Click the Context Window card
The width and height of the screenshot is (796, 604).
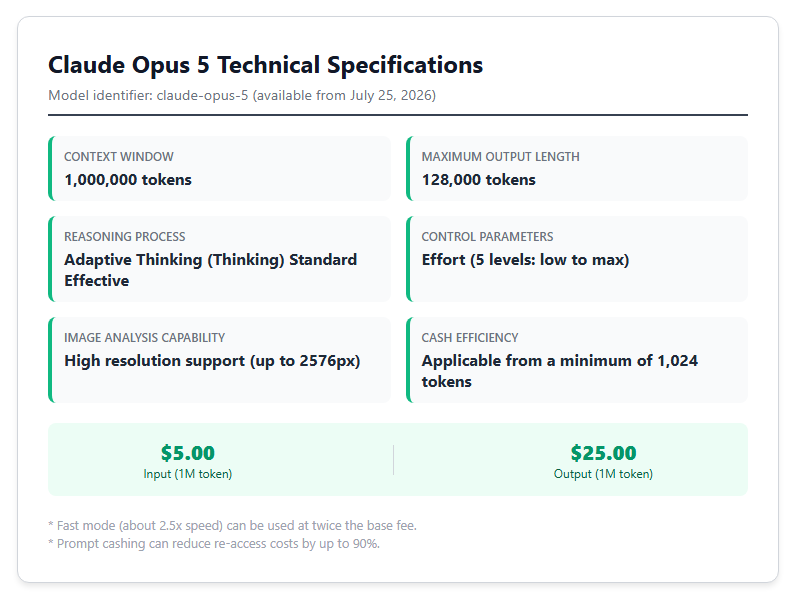pyautogui.click(x=219, y=169)
